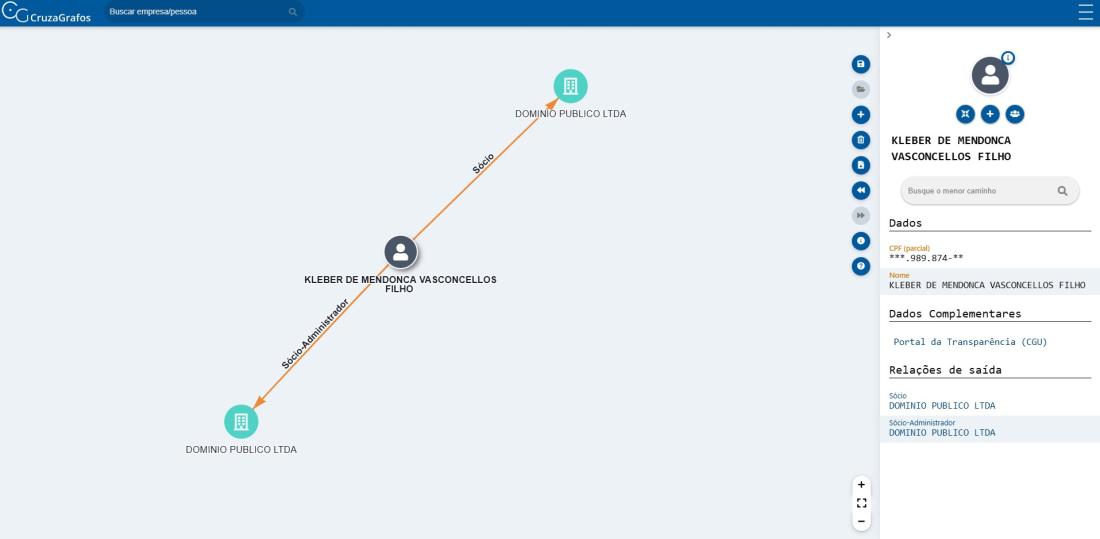
Task: Collapse the side panel with chevron arrow
Action: coord(889,36)
